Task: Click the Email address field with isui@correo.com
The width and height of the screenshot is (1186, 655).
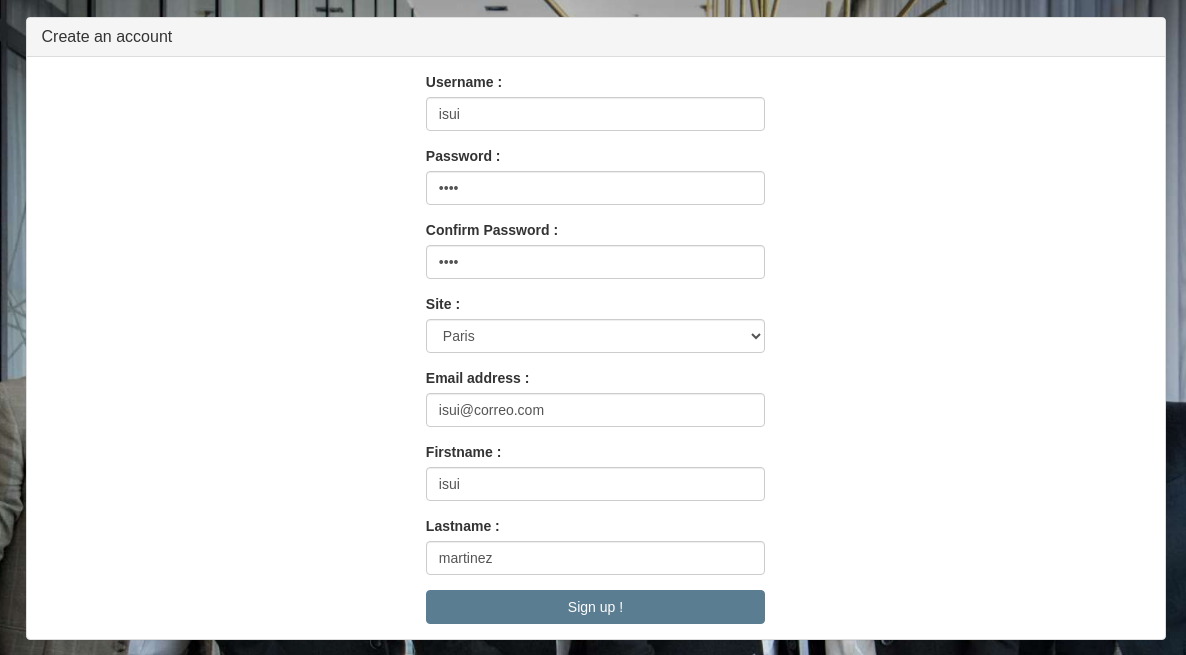Action: 595,410
